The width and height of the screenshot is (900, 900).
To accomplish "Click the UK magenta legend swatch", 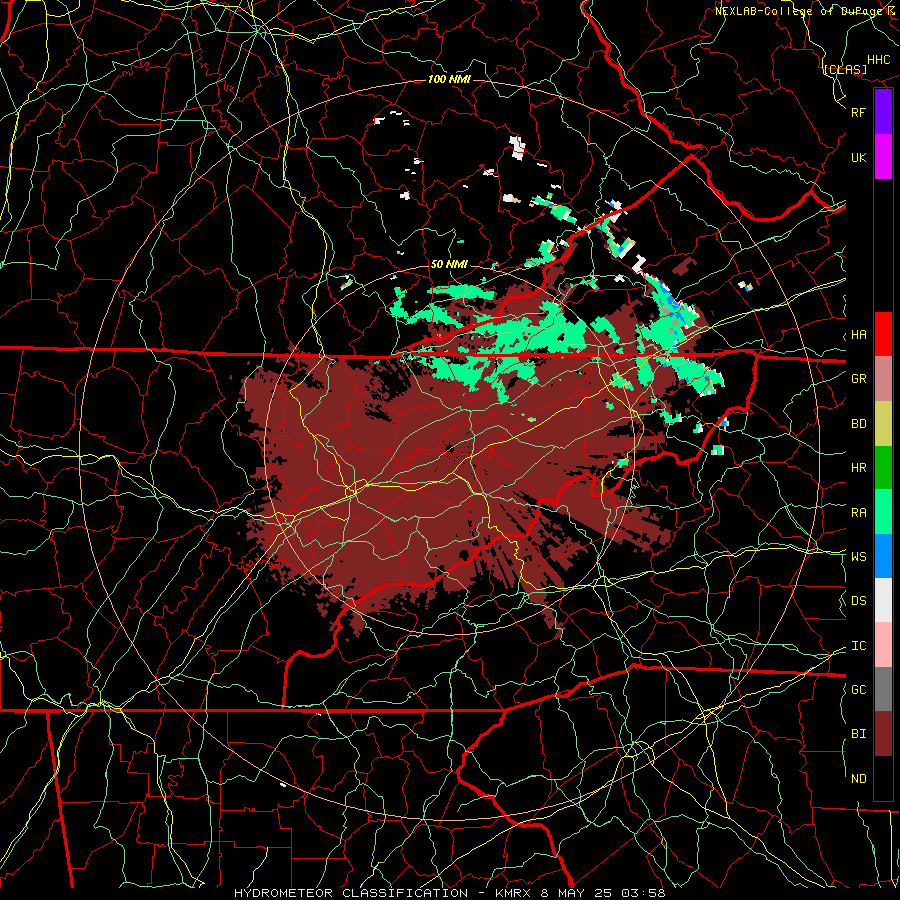I will (x=883, y=157).
